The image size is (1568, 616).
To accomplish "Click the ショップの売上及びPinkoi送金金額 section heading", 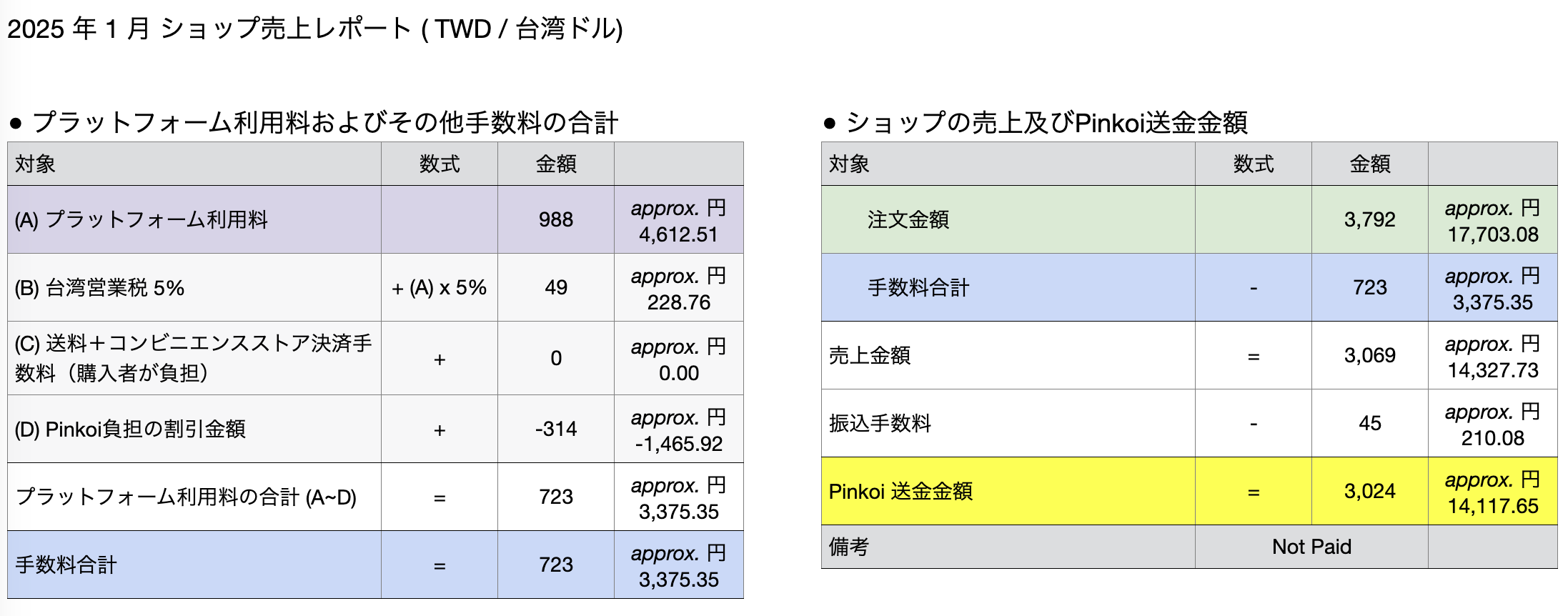I will pyautogui.click(x=1046, y=123).
